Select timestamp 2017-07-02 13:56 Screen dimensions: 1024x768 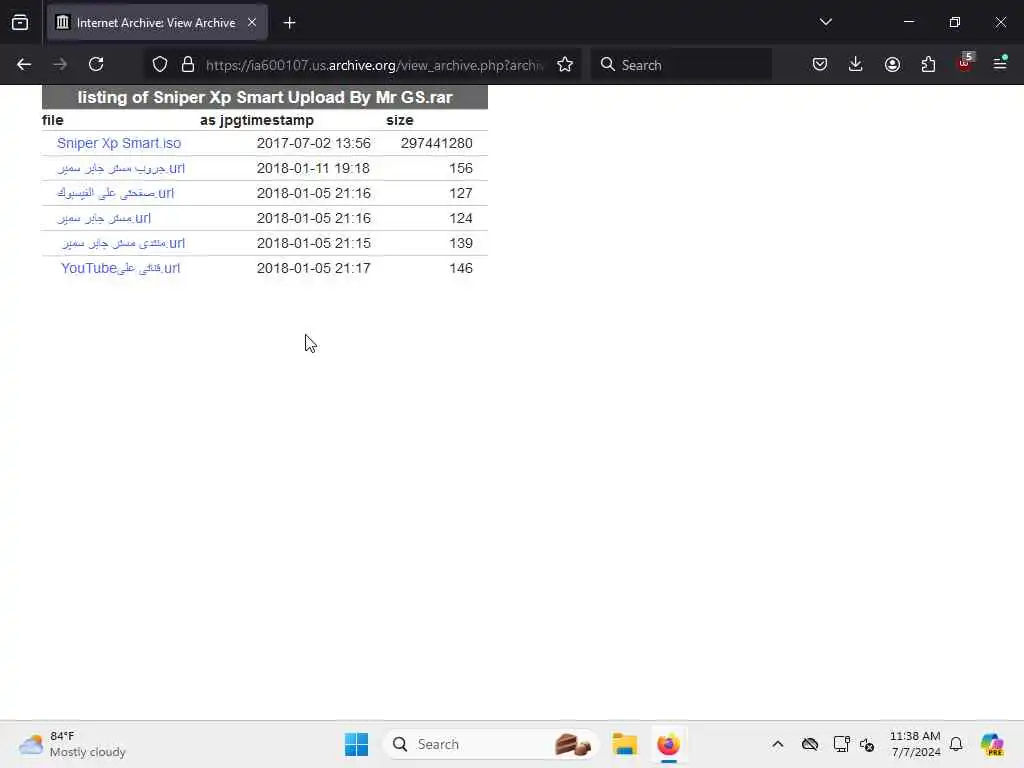tap(313, 143)
